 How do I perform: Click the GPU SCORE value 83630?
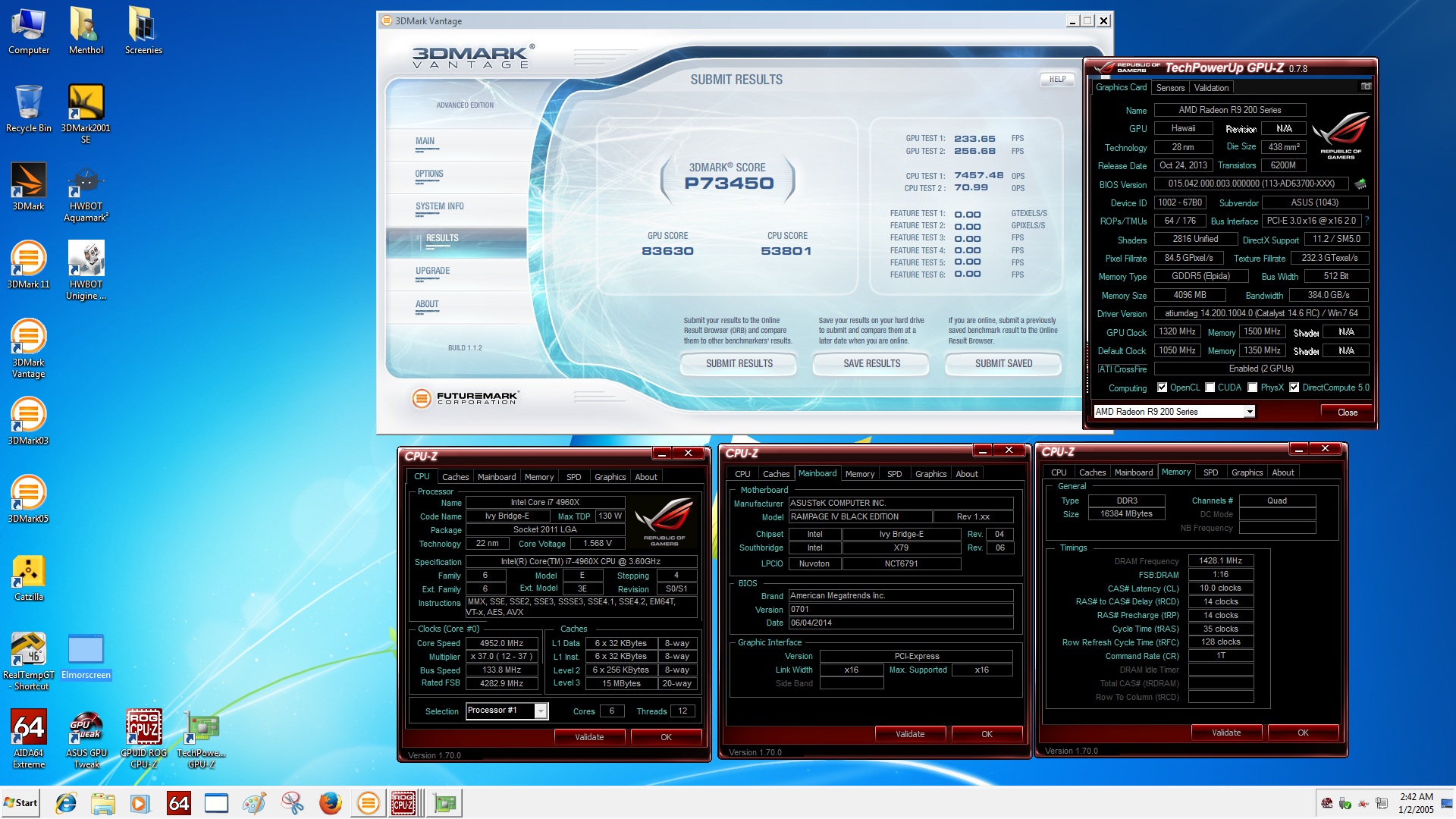pos(667,251)
